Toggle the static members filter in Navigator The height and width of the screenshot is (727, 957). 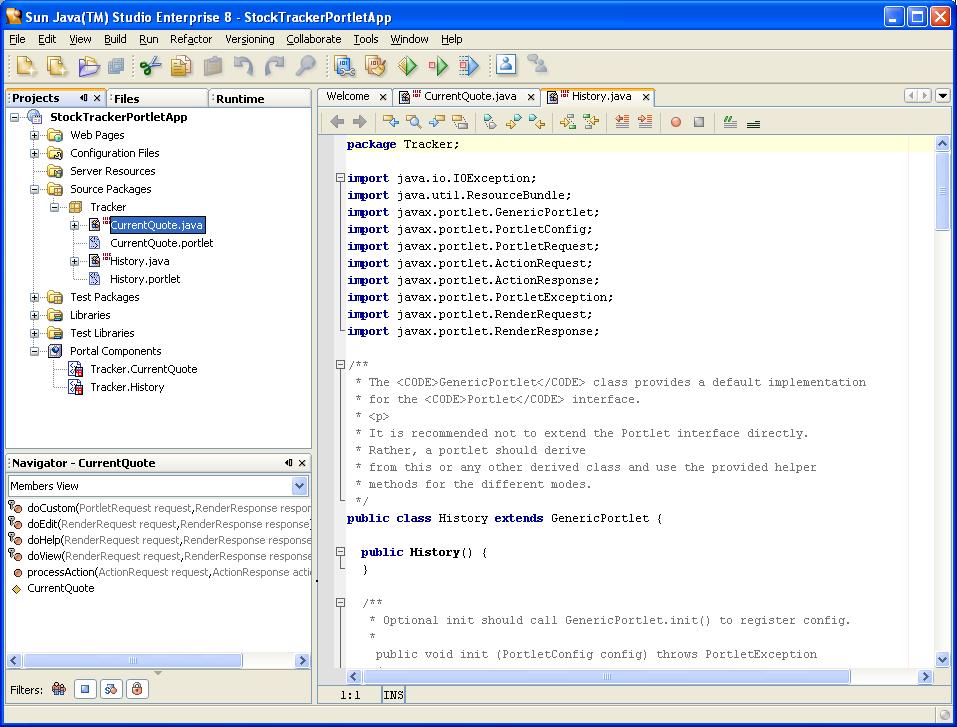point(111,689)
